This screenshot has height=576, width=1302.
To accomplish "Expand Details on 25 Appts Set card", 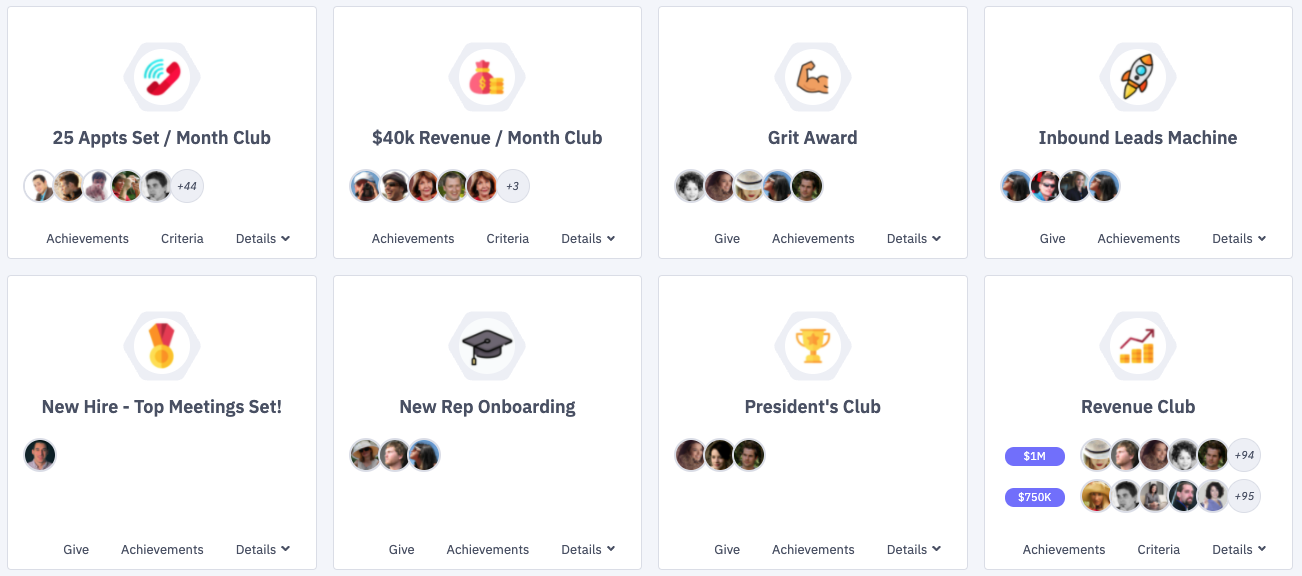I will point(263,239).
